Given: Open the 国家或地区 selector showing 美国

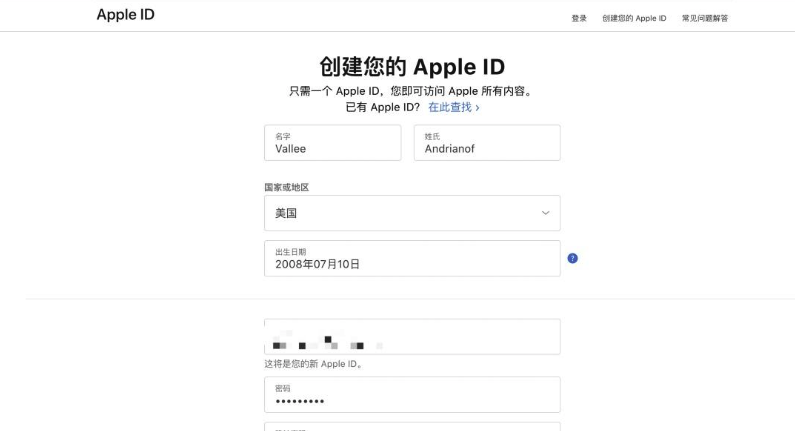Looking at the screenshot, I should pos(411,213).
